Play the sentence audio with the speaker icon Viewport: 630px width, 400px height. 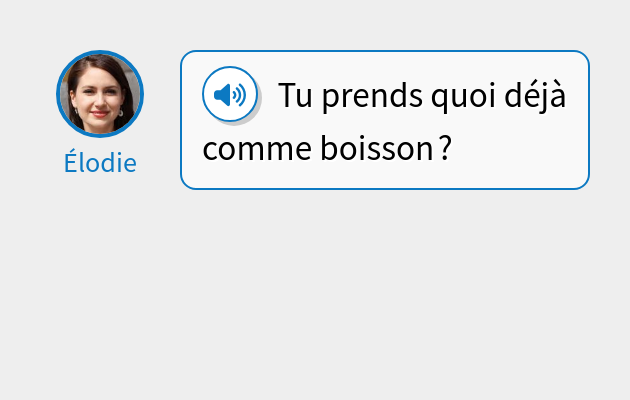tap(230, 95)
